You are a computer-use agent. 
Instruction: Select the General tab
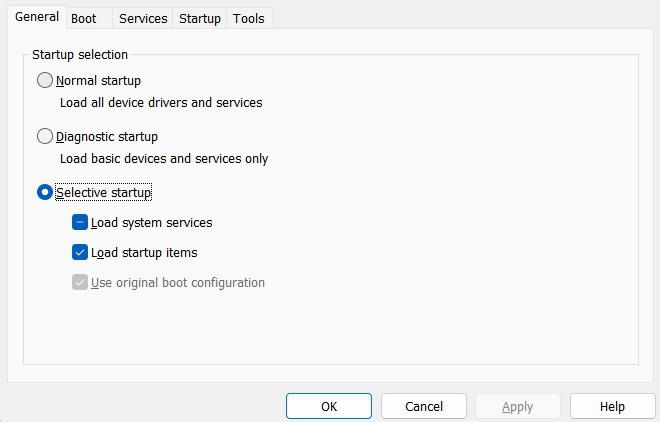(x=37, y=17)
